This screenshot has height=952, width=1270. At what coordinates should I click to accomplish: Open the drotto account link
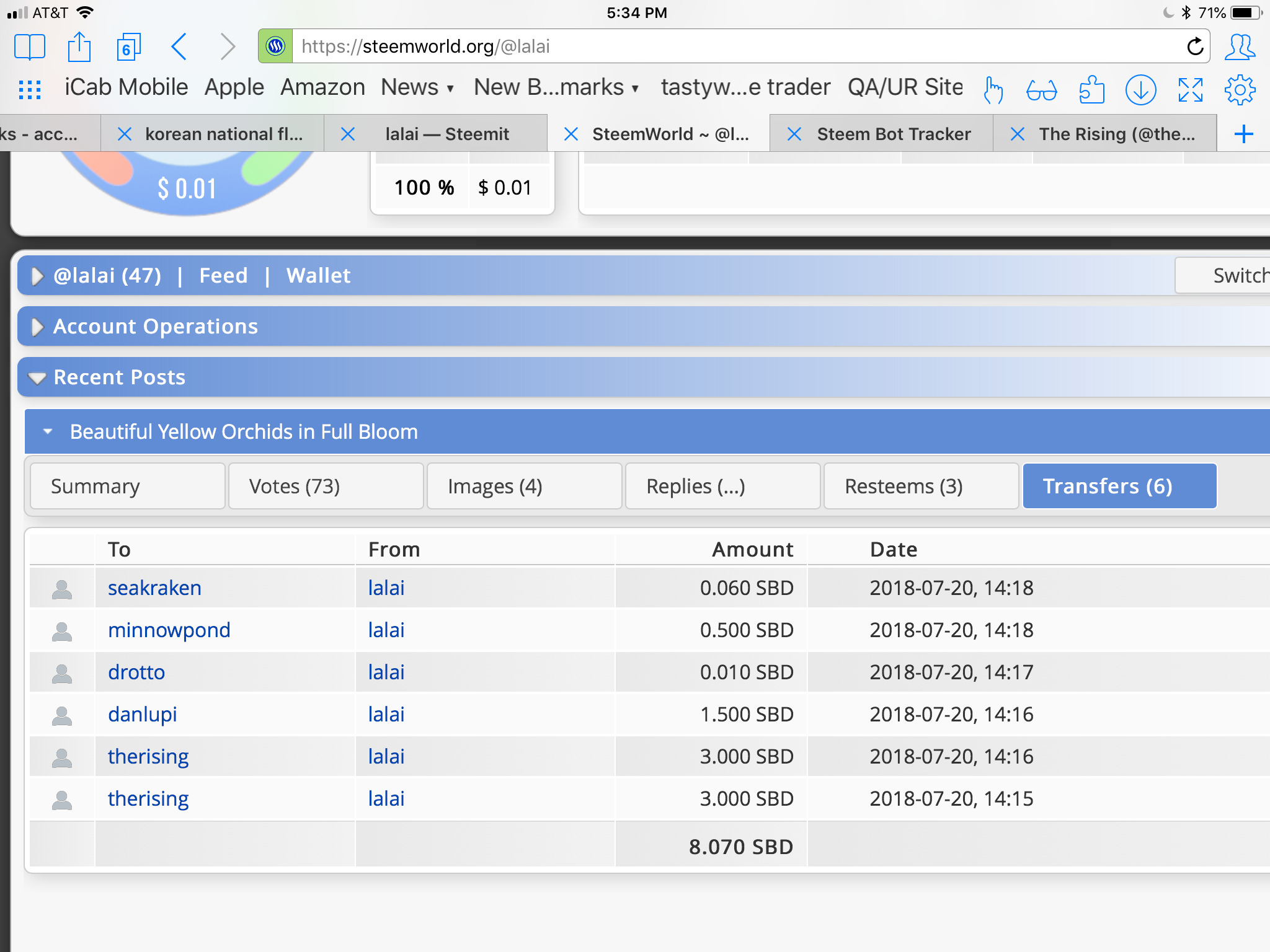tap(136, 672)
